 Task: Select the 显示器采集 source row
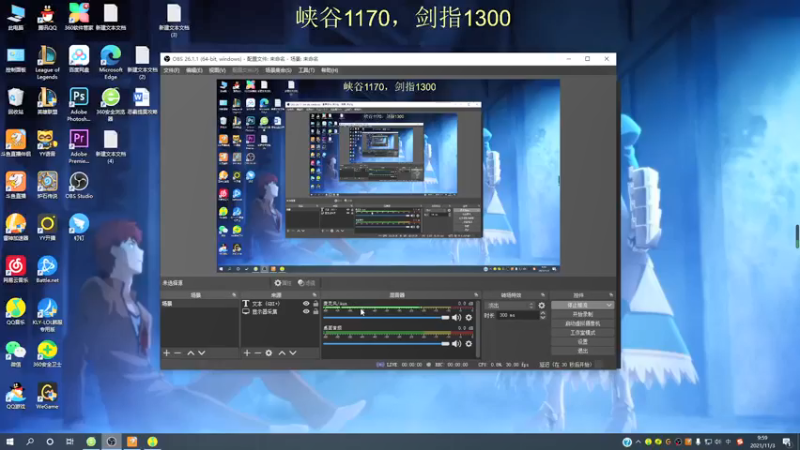tap(280, 311)
